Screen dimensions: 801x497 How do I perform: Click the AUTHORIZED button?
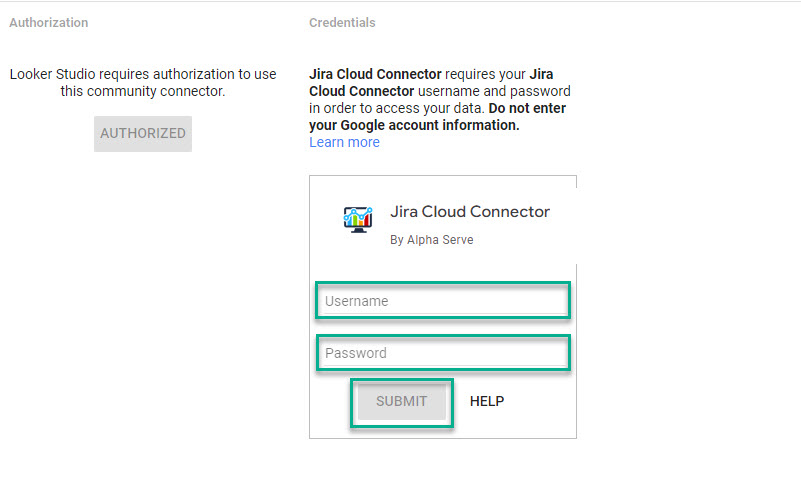(x=143, y=133)
